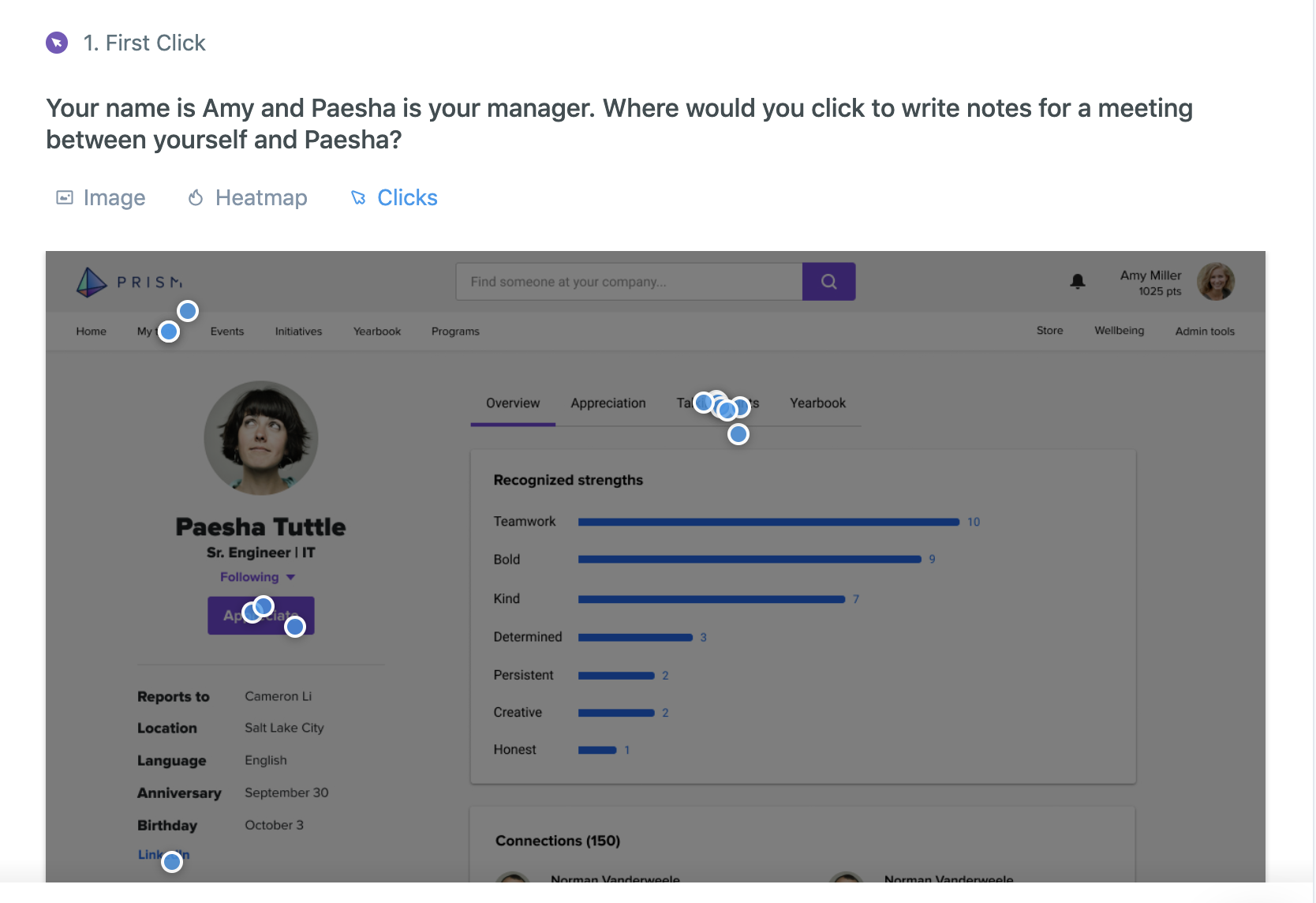The height and width of the screenshot is (903, 1316).
Task: Click the Amy Miller name text
Action: (1150, 275)
